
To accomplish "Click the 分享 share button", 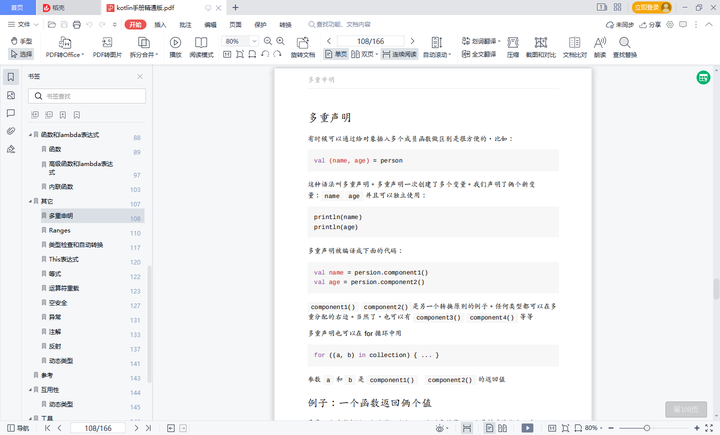I will pos(650,25).
